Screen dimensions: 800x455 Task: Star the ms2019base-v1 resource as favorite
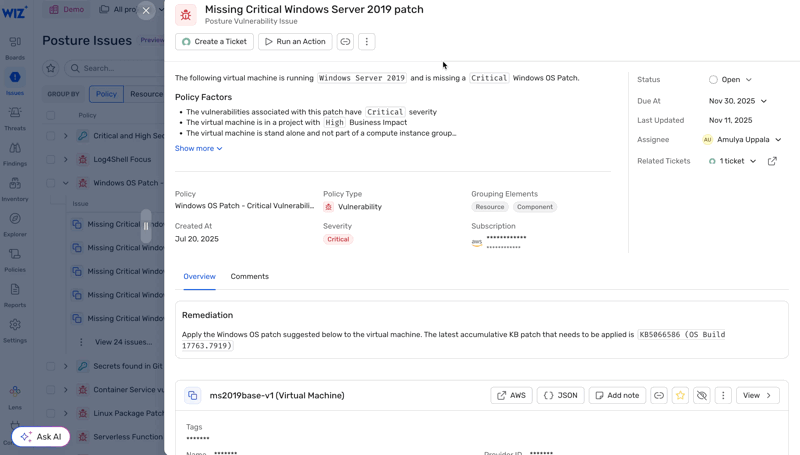[680, 396]
